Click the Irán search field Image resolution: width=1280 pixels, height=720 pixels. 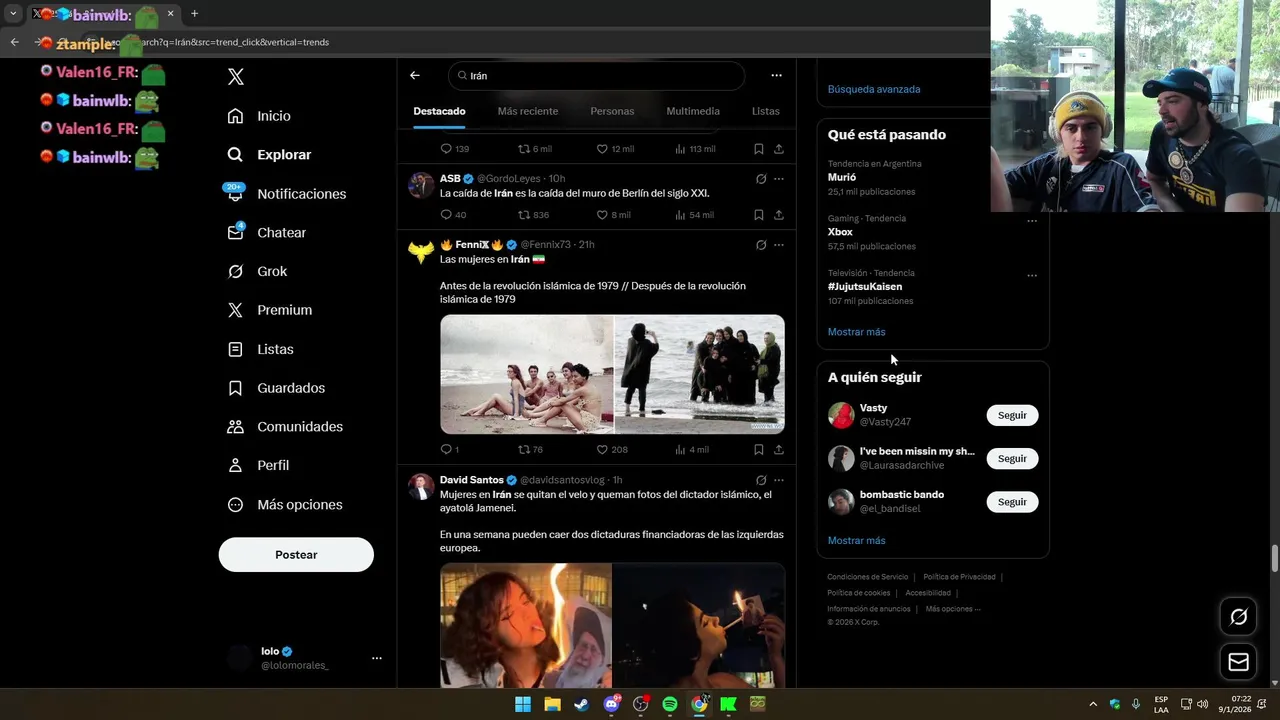pos(596,75)
